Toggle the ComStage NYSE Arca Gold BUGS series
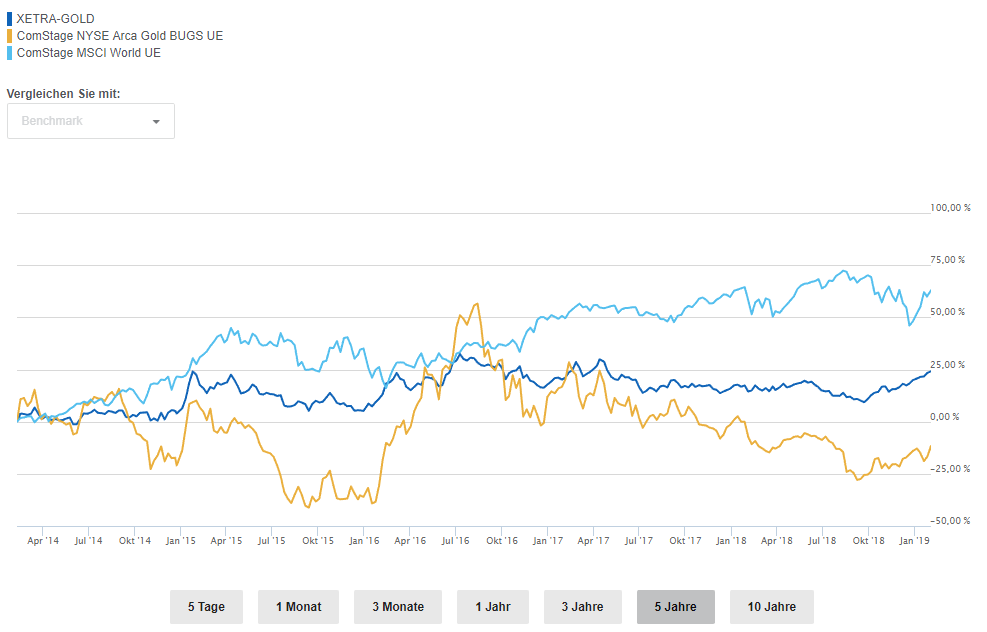Image resolution: width=987 pixels, height=632 pixels. pos(120,36)
